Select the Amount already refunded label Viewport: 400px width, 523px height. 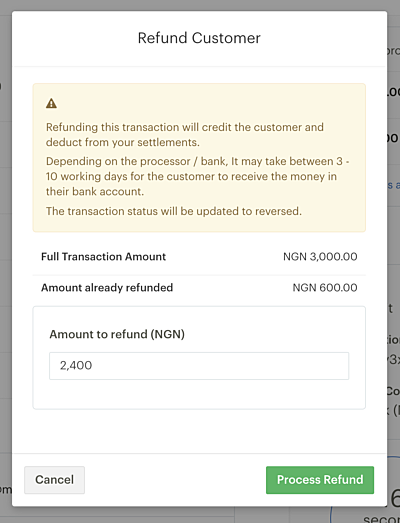click(107, 288)
